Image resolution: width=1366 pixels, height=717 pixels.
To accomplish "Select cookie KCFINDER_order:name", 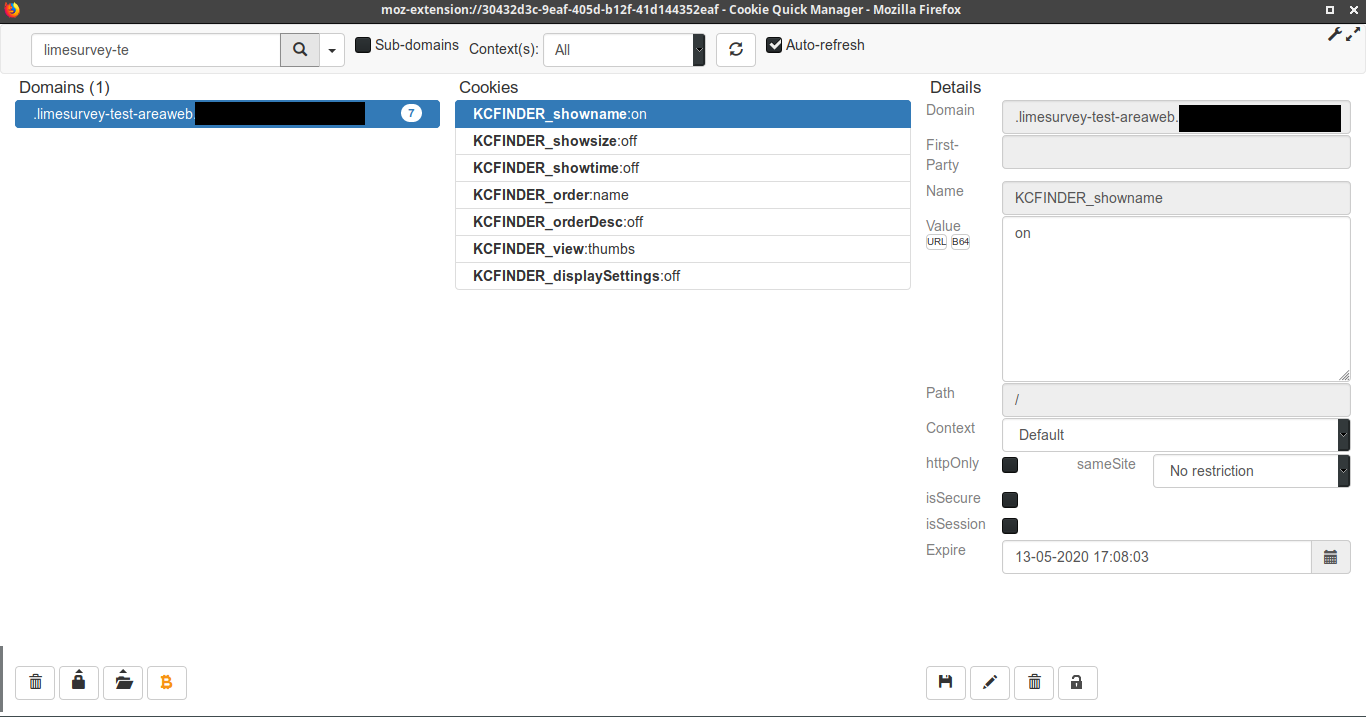I will [683, 195].
